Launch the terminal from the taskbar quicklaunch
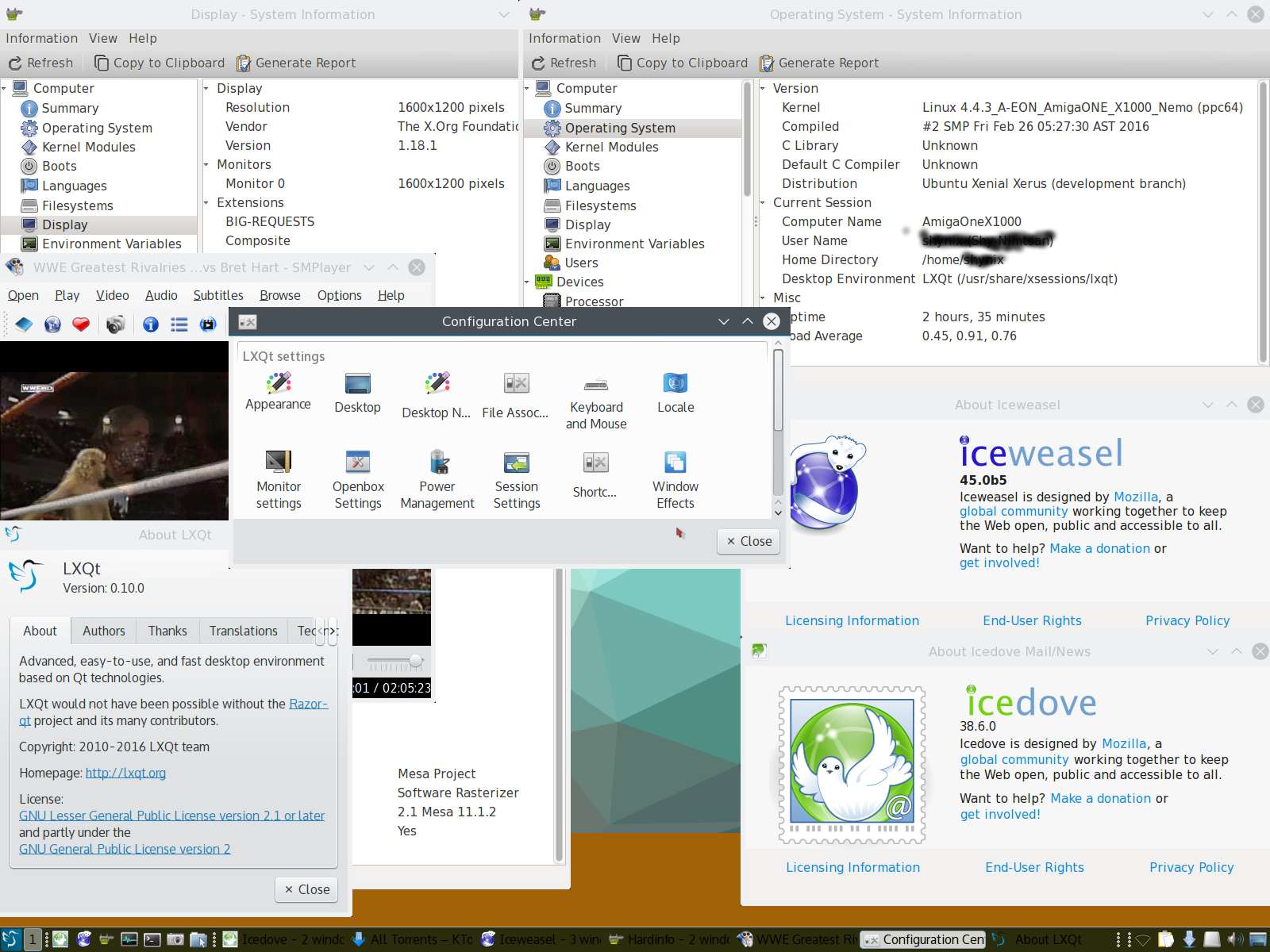 152,940
